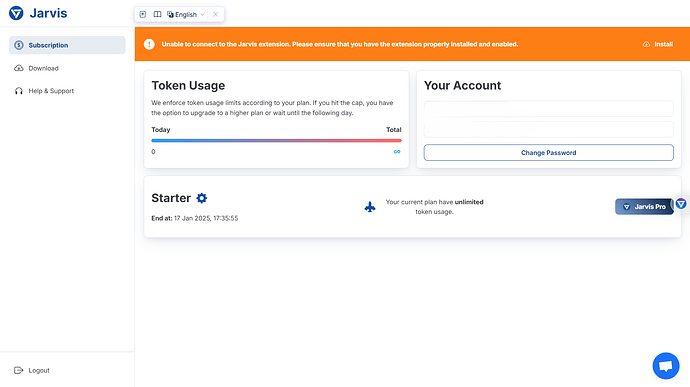Viewport: 690px width, 387px height.
Task: Click the logout arrow icon
Action: (x=18, y=370)
